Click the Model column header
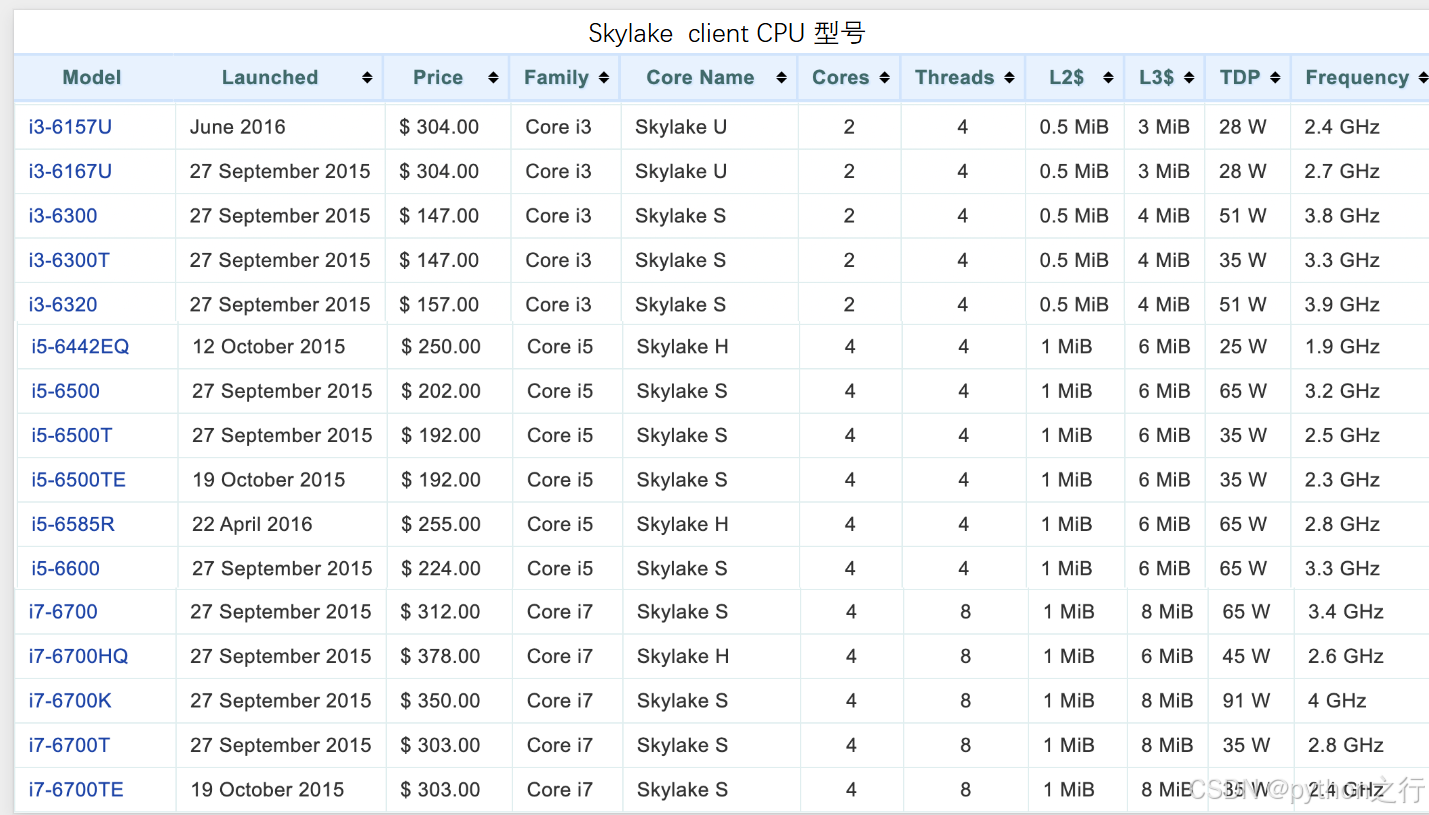 pos(92,78)
